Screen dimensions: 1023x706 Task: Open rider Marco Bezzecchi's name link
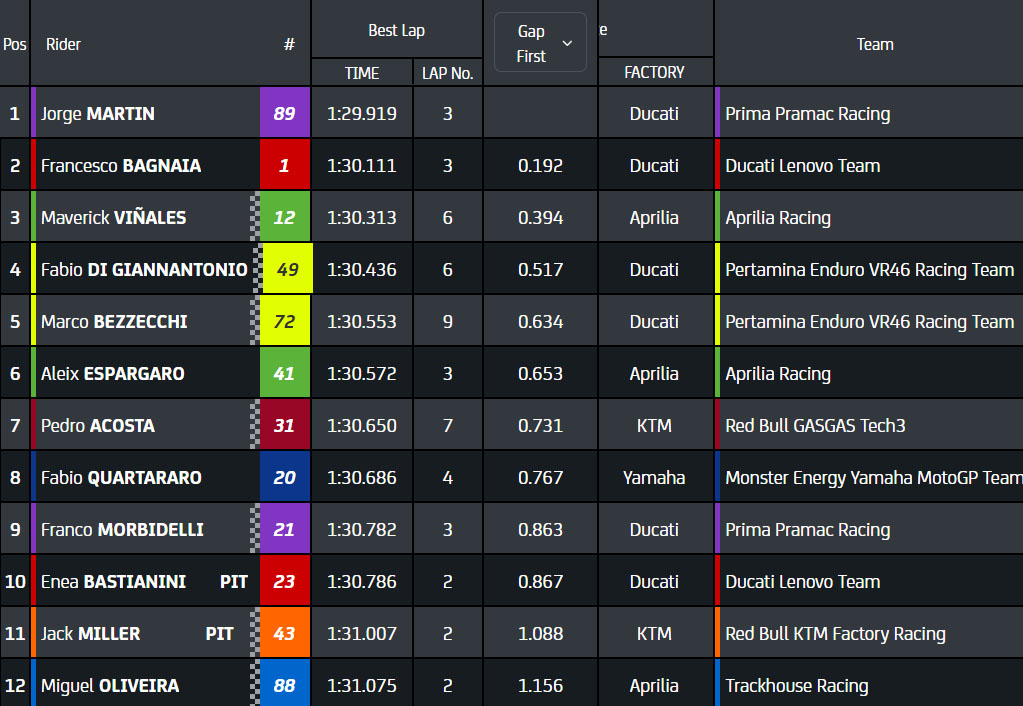tap(114, 322)
